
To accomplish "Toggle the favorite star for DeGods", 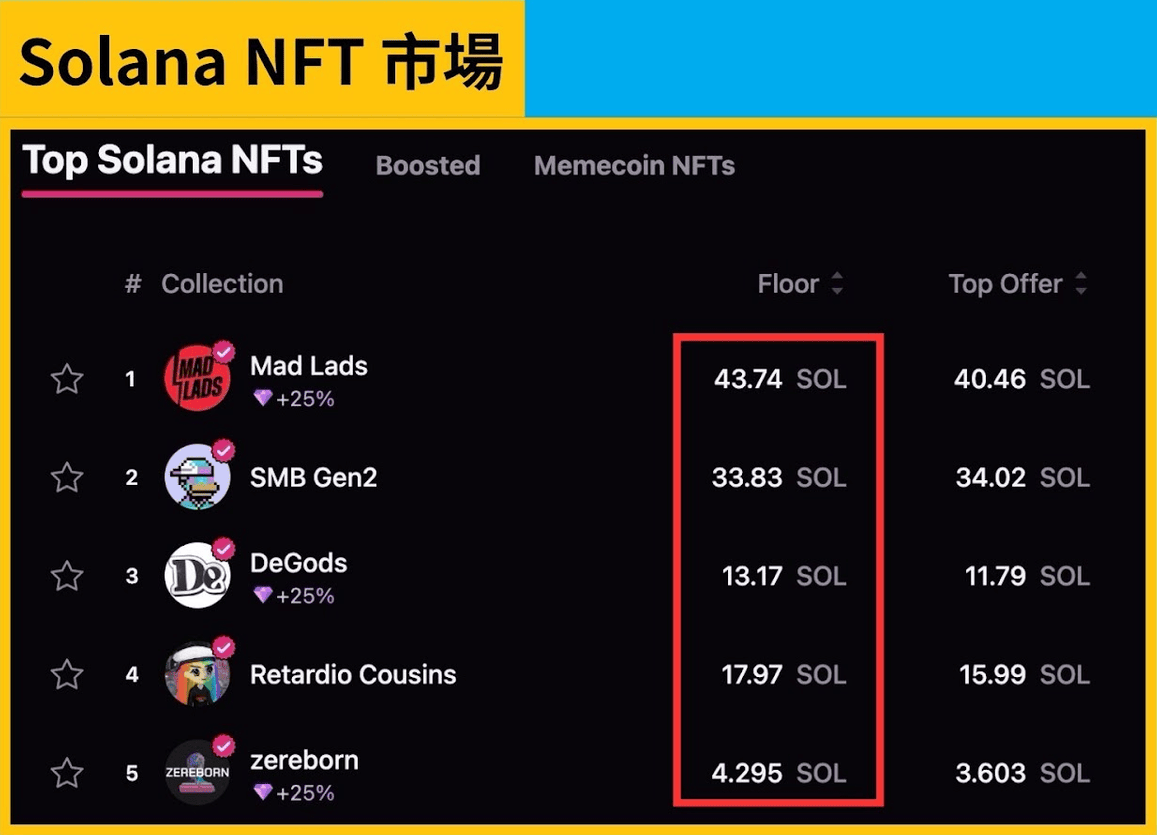I will pyautogui.click(x=66, y=576).
